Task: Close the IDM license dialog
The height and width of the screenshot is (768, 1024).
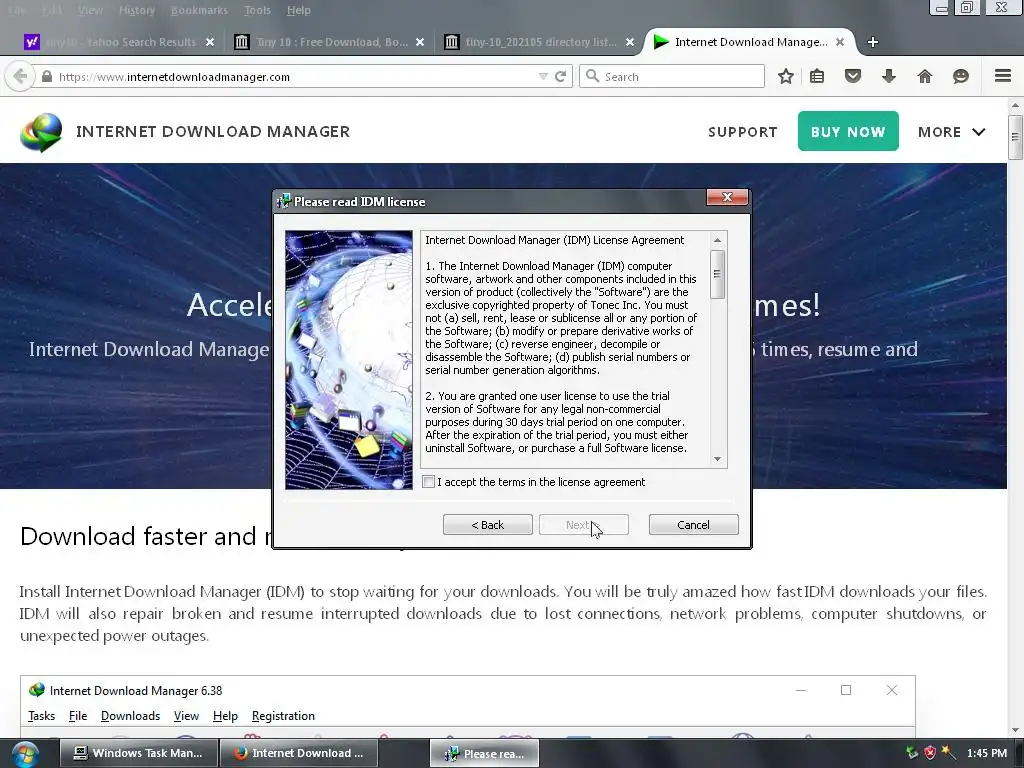Action: coord(727,197)
